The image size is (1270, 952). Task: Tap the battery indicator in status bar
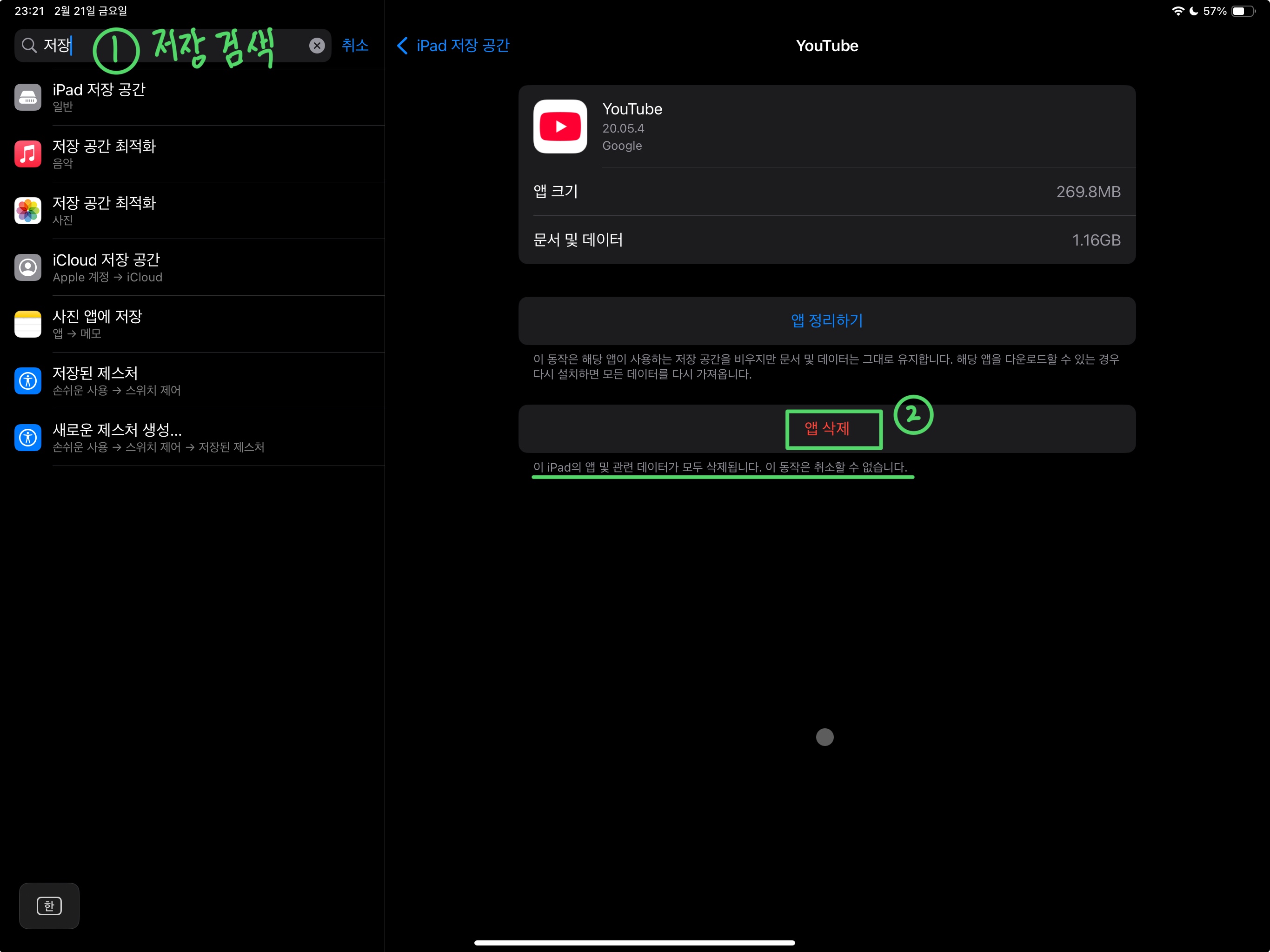pos(1243,11)
